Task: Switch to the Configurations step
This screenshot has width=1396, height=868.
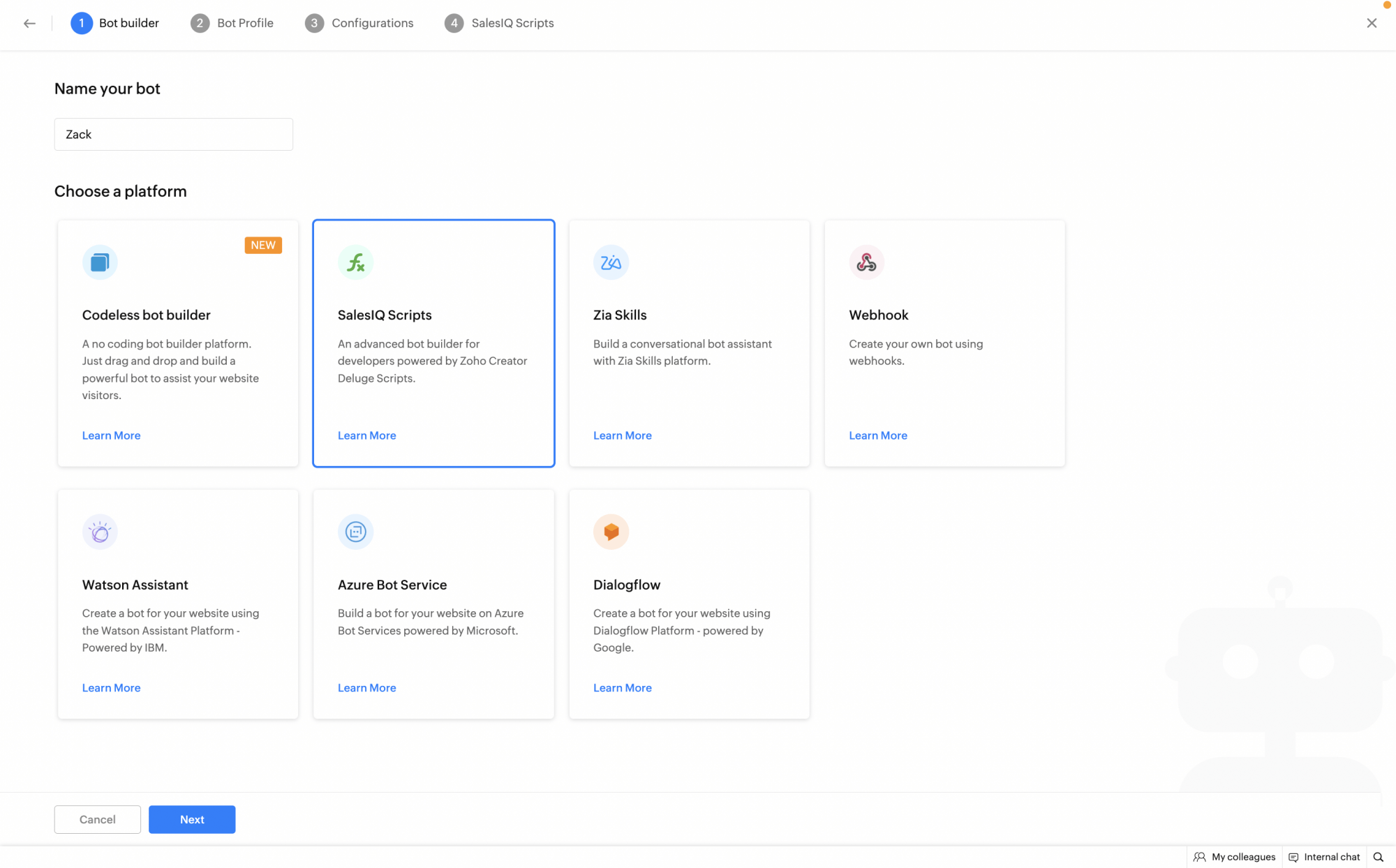Action: 359,23
